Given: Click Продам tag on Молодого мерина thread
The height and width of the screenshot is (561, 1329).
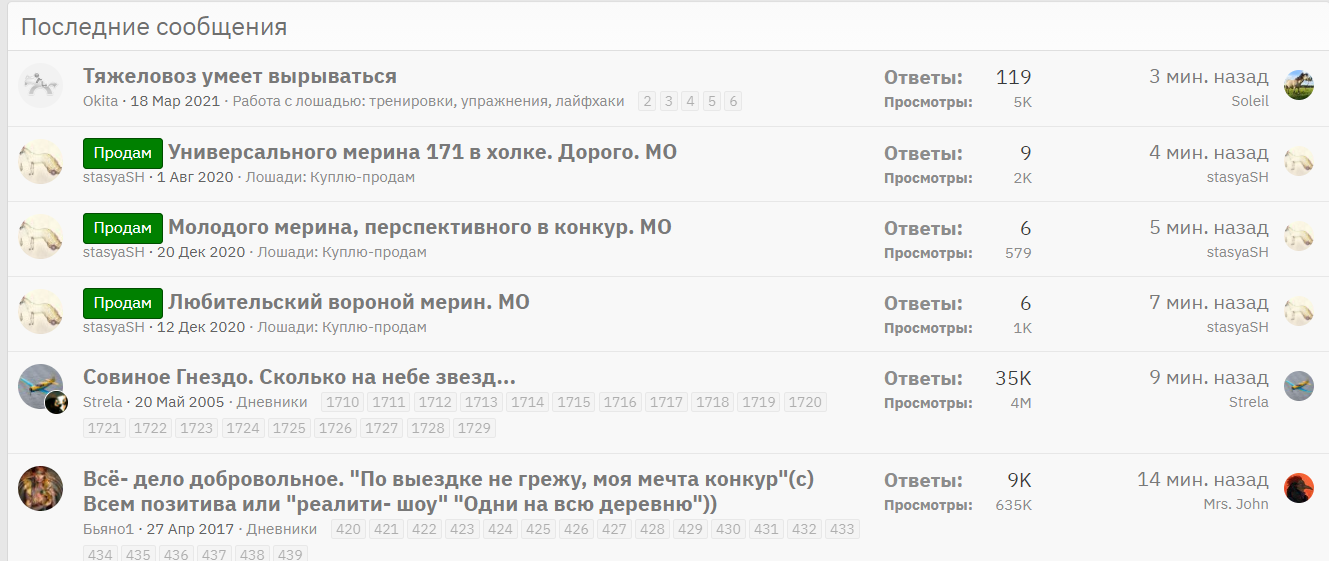Looking at the screenshot, I should (122, 228).
